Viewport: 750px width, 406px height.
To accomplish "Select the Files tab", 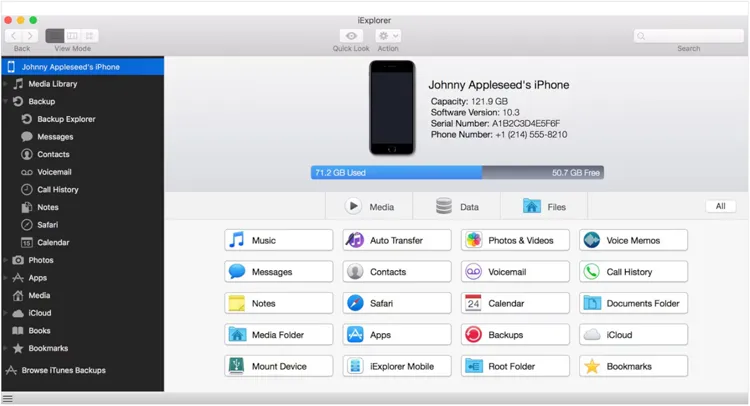I will click(544, 207).
